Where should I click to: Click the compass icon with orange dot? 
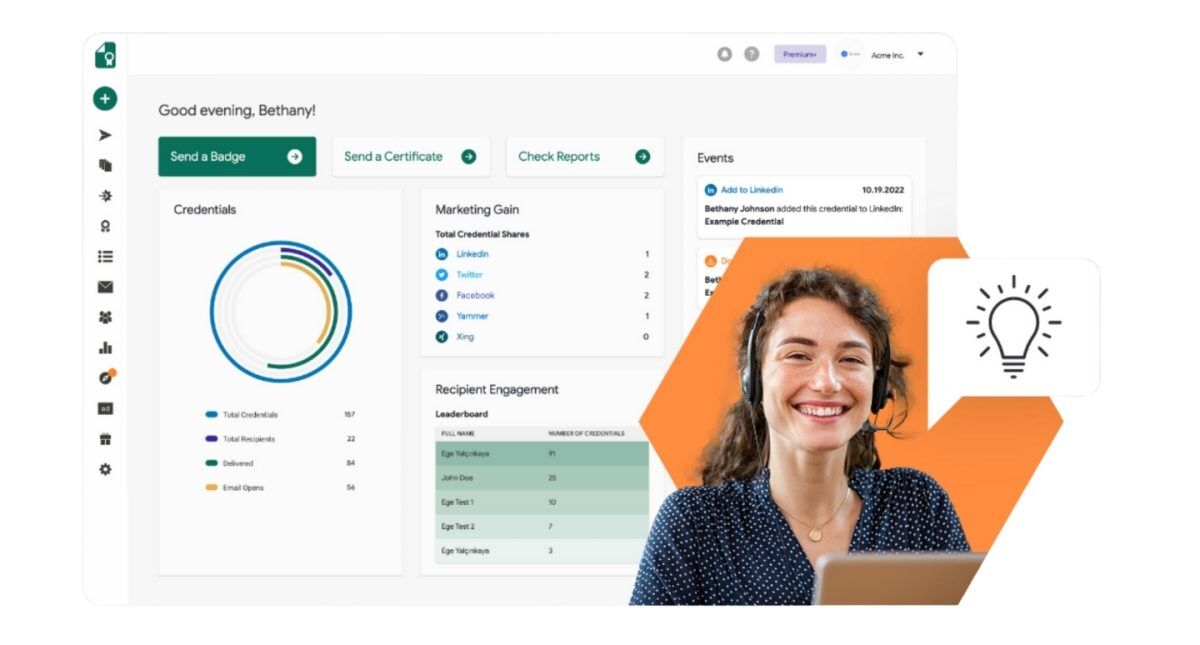(105, 378)
